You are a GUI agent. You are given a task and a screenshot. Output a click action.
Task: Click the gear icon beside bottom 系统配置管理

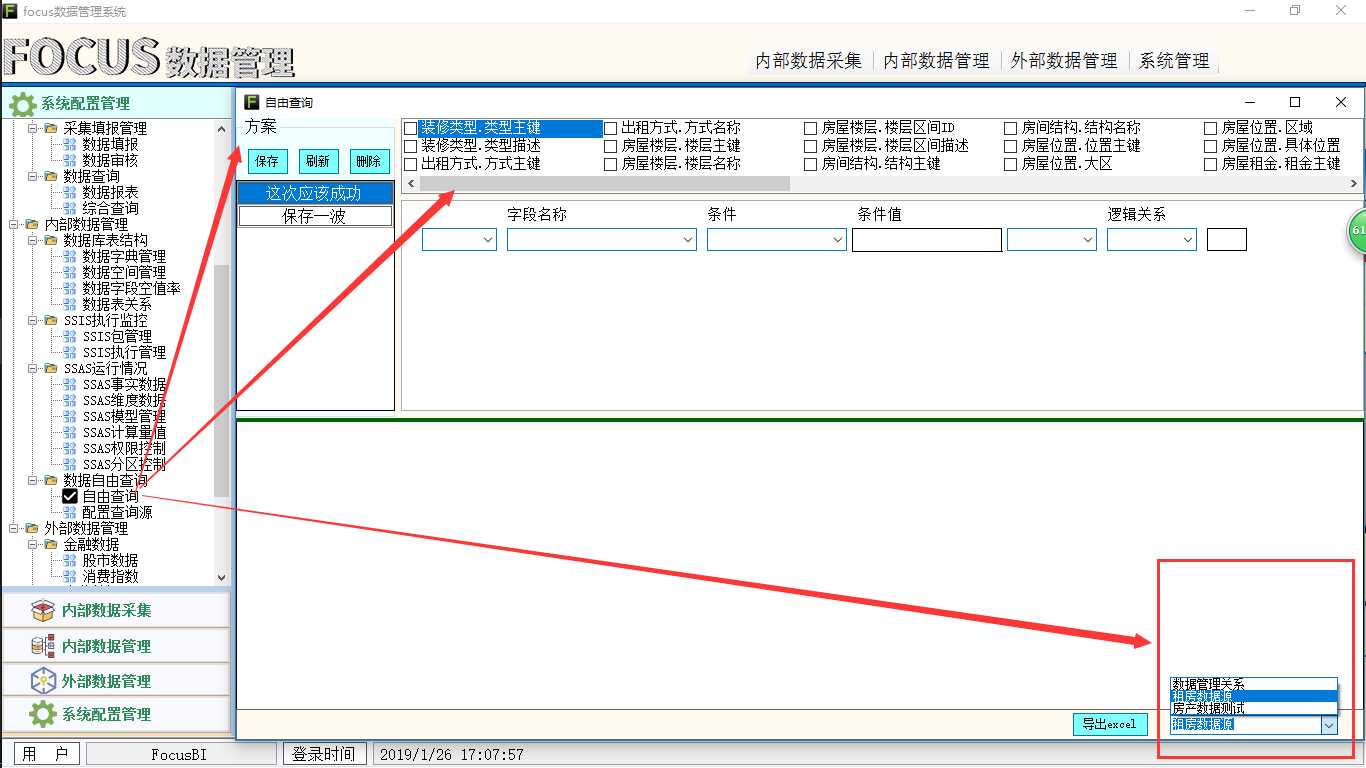pyautogui.click(x=42, y=714)
